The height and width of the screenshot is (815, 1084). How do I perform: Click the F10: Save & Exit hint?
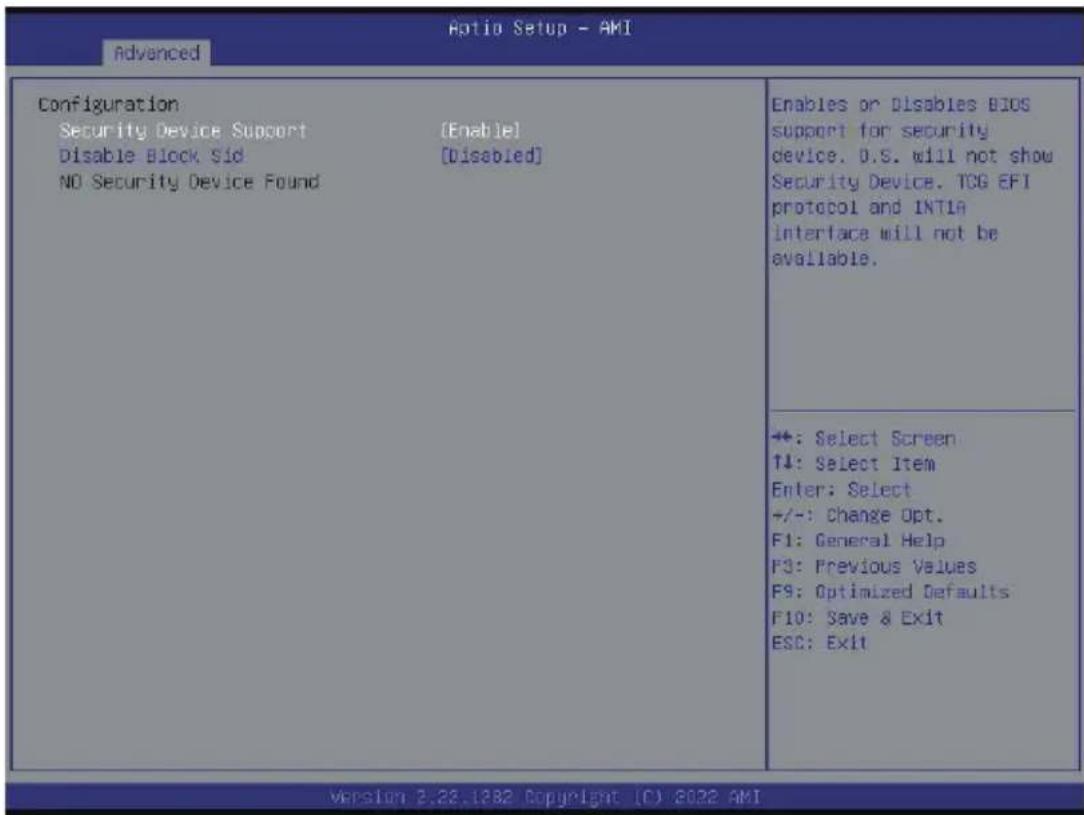coord(858,617)
